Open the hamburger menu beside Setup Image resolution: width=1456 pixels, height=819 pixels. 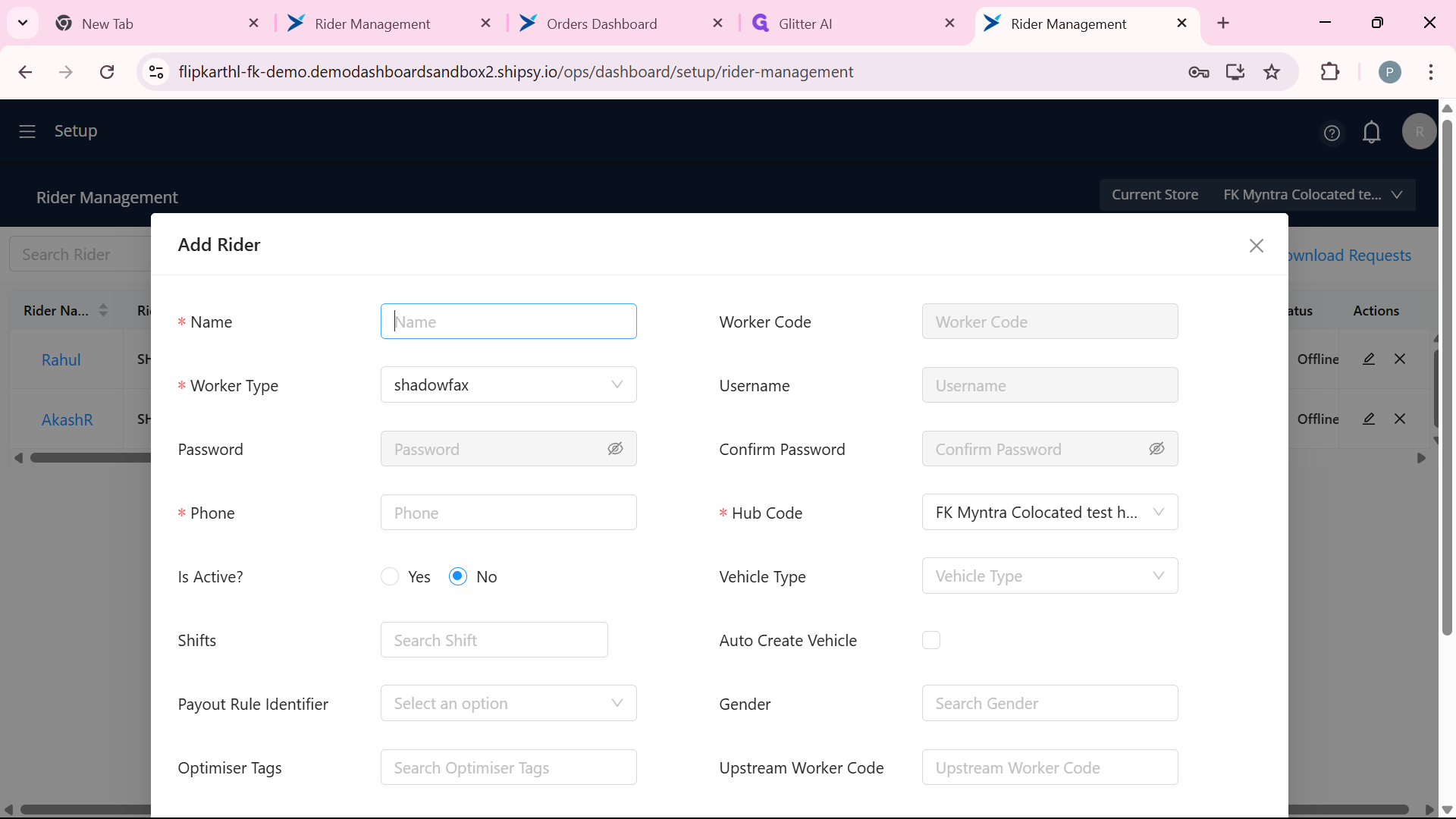[27, 131]
